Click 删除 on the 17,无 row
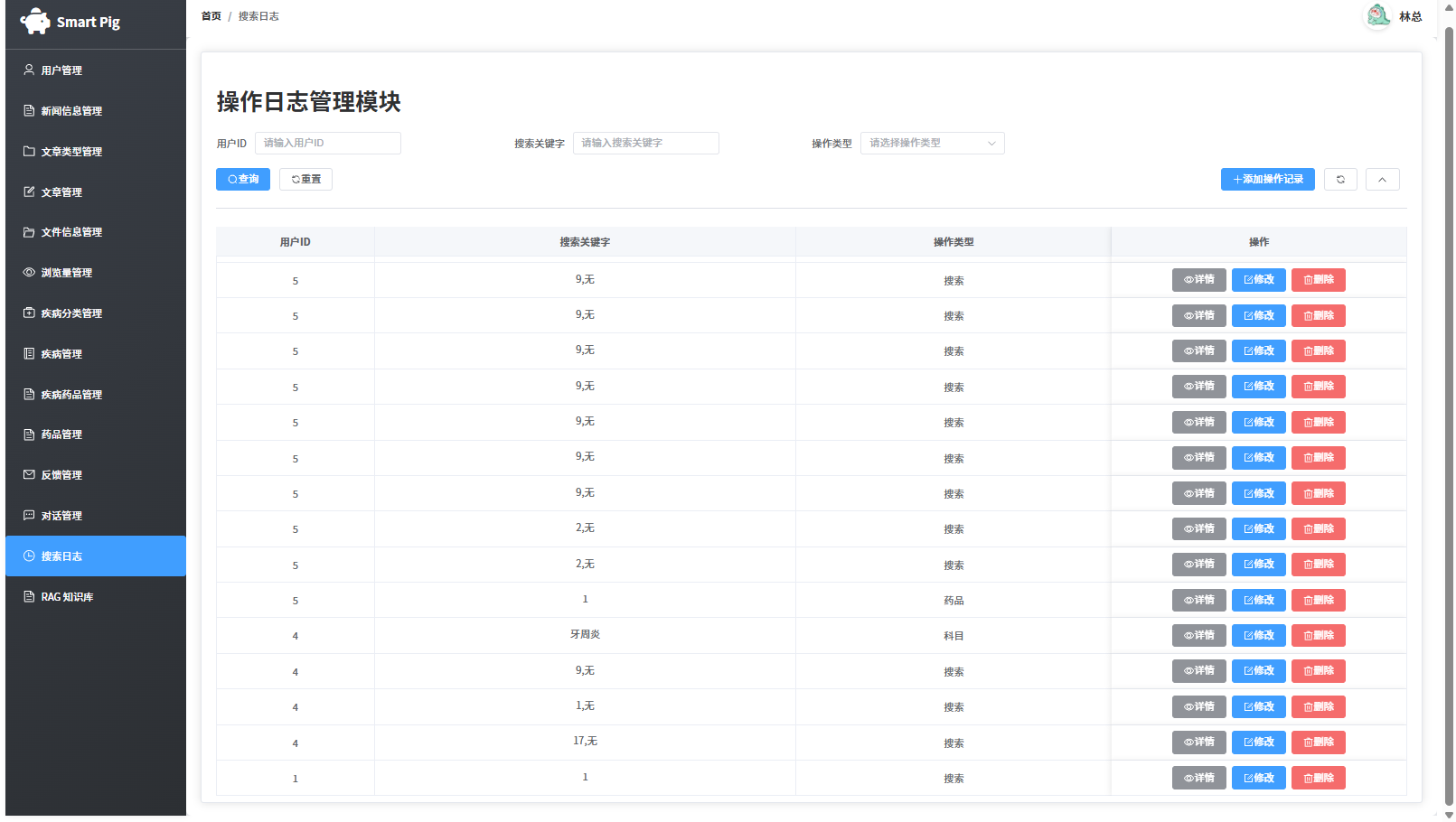 tap(1318, 743)
